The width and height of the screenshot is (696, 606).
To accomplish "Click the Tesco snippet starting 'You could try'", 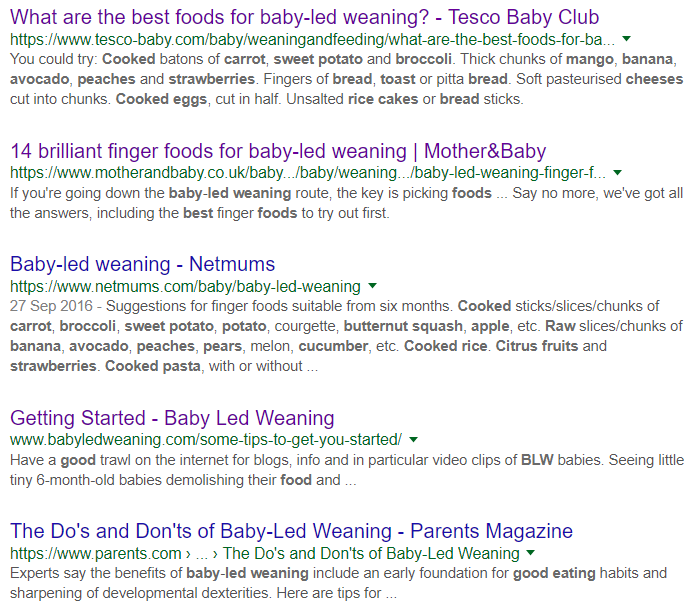I will click(x=345, y=79).
